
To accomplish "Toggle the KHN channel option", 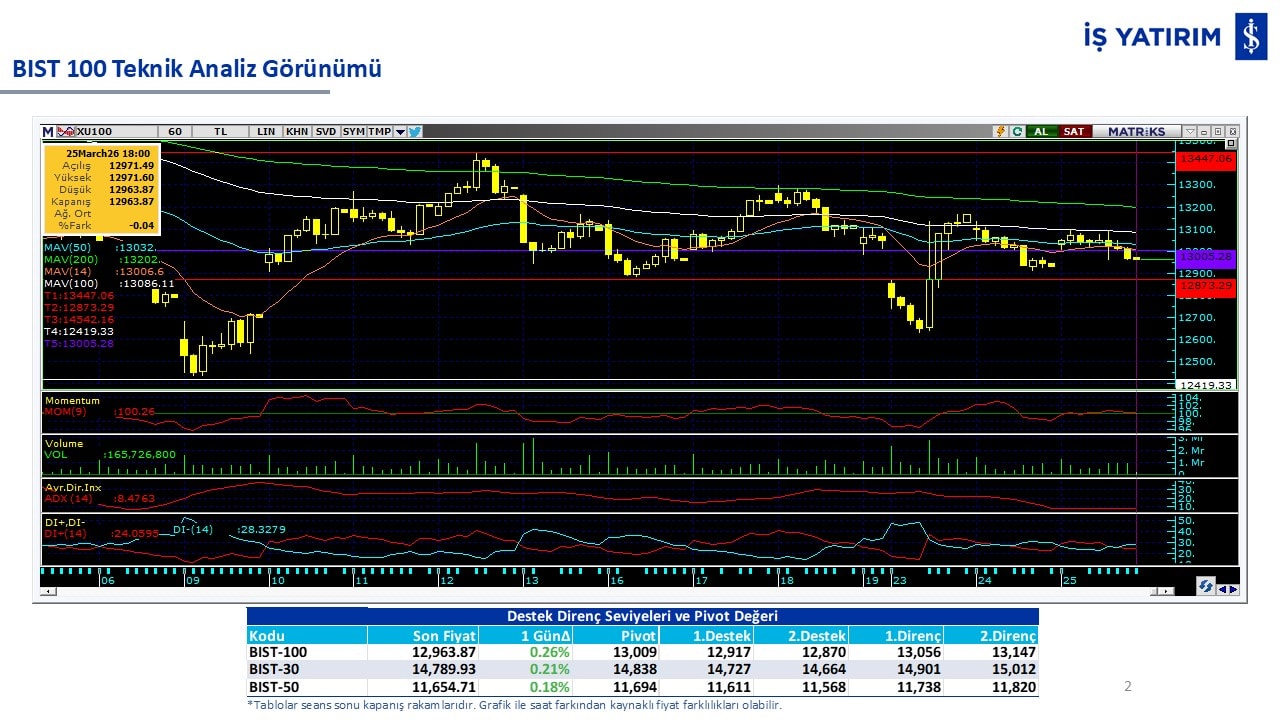I will point(297,131).
